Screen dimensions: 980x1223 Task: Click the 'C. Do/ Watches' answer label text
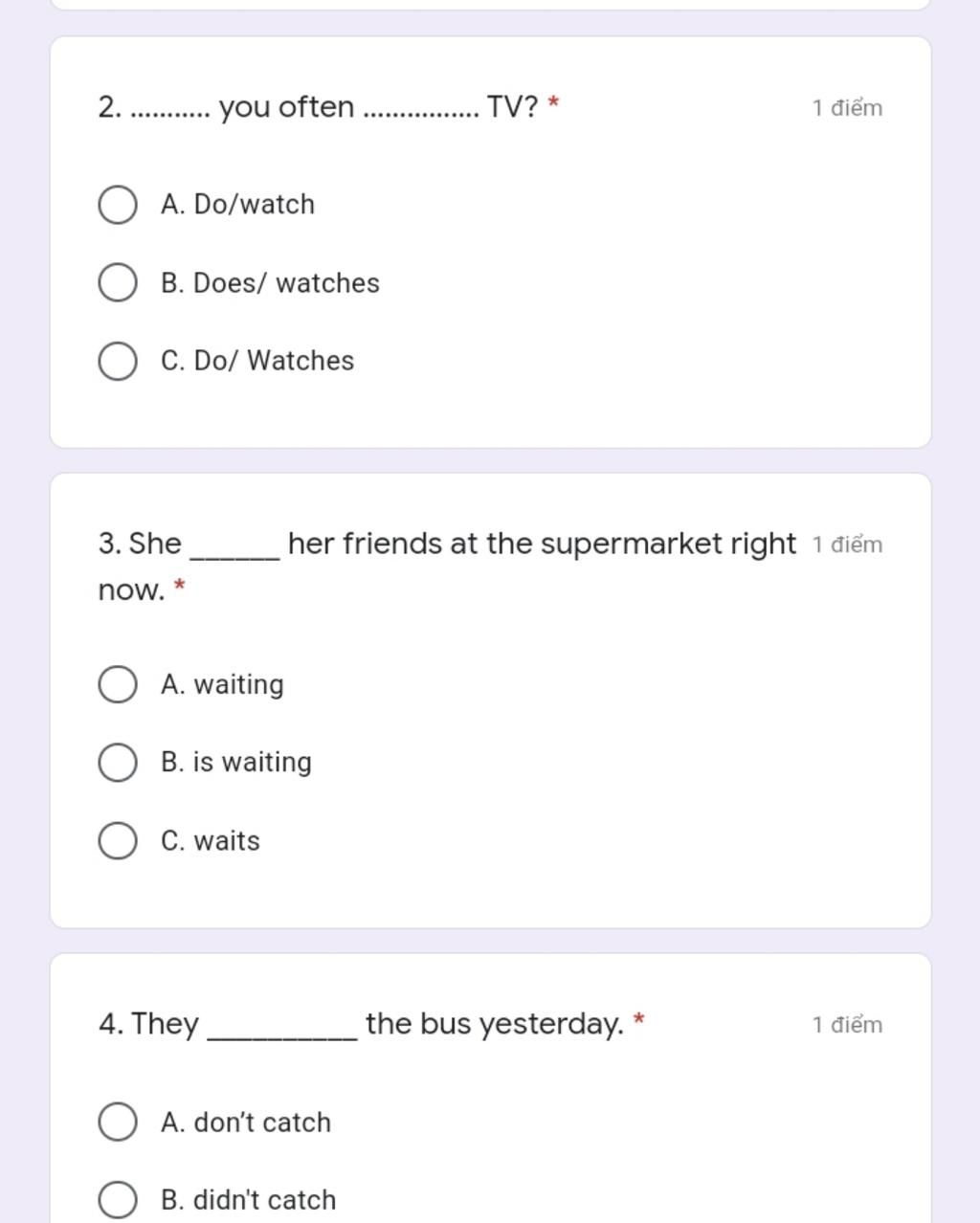(x=257, y=361)
